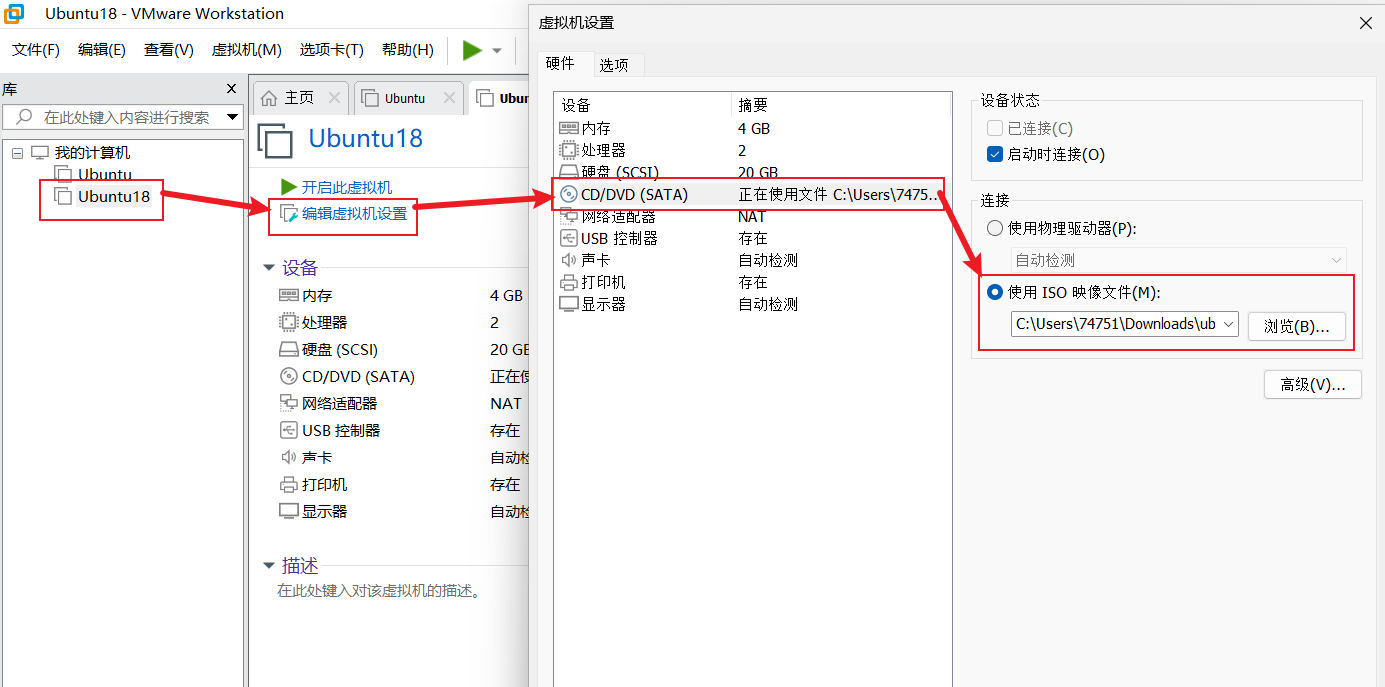This screenshot has height=687, width=1385.
Task: Select the CD/DVD (SATA) disc icon in the hardware list
Action: [x=568, y=195]
